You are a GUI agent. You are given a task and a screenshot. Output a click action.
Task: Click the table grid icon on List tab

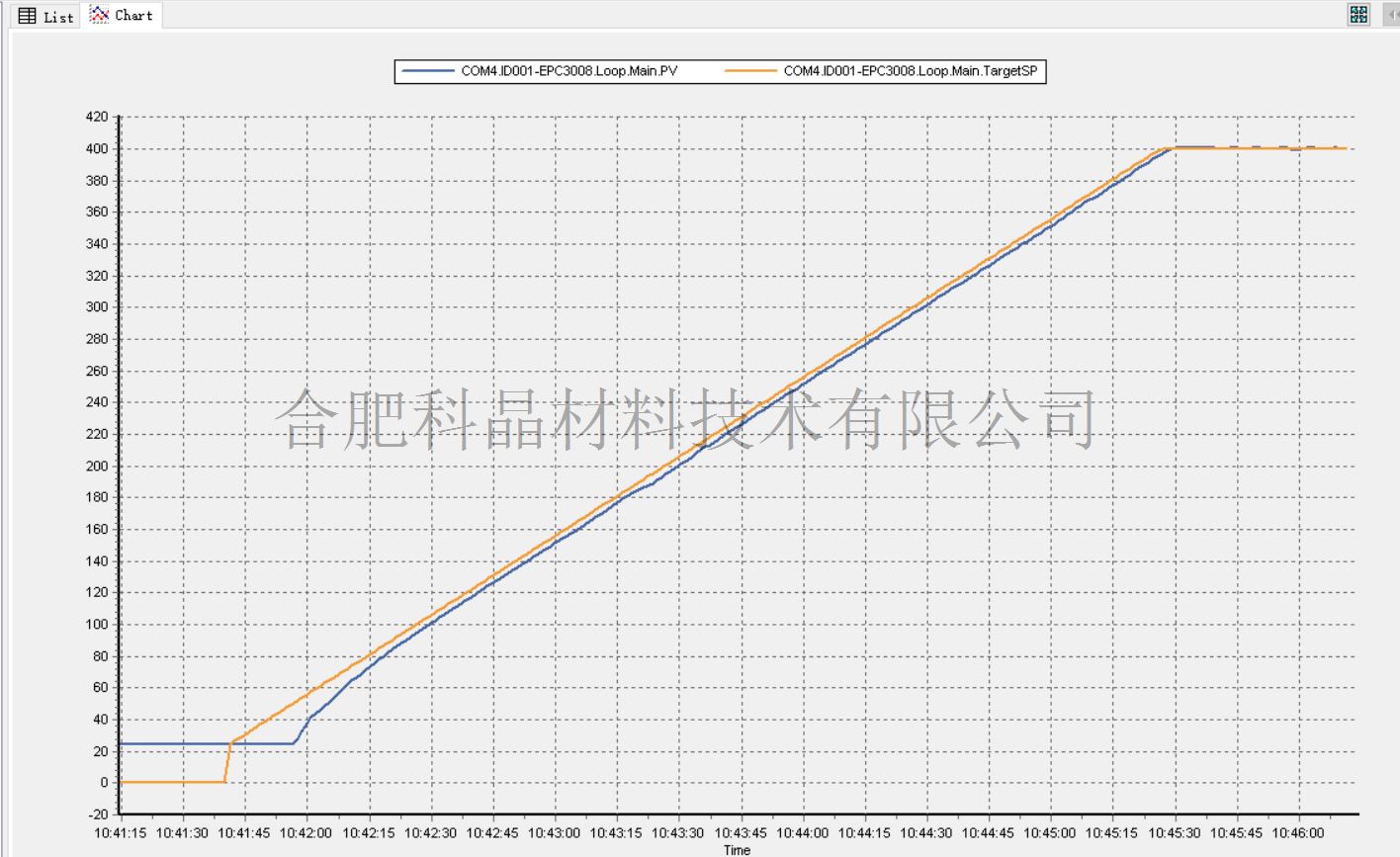[x=28, y=16]
